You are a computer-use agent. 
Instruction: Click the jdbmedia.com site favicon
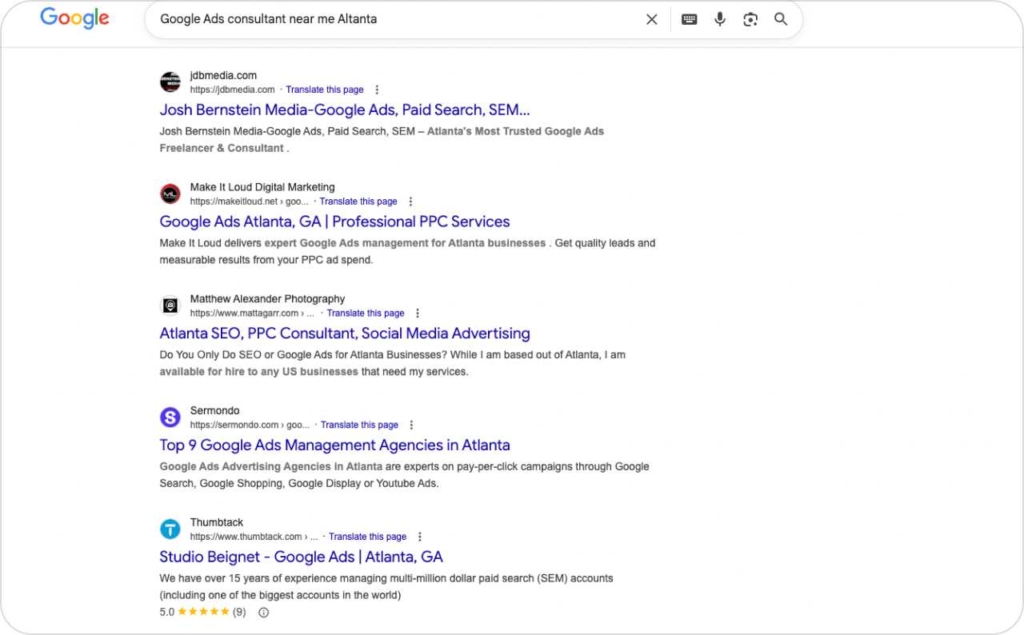tap(170, 81)
